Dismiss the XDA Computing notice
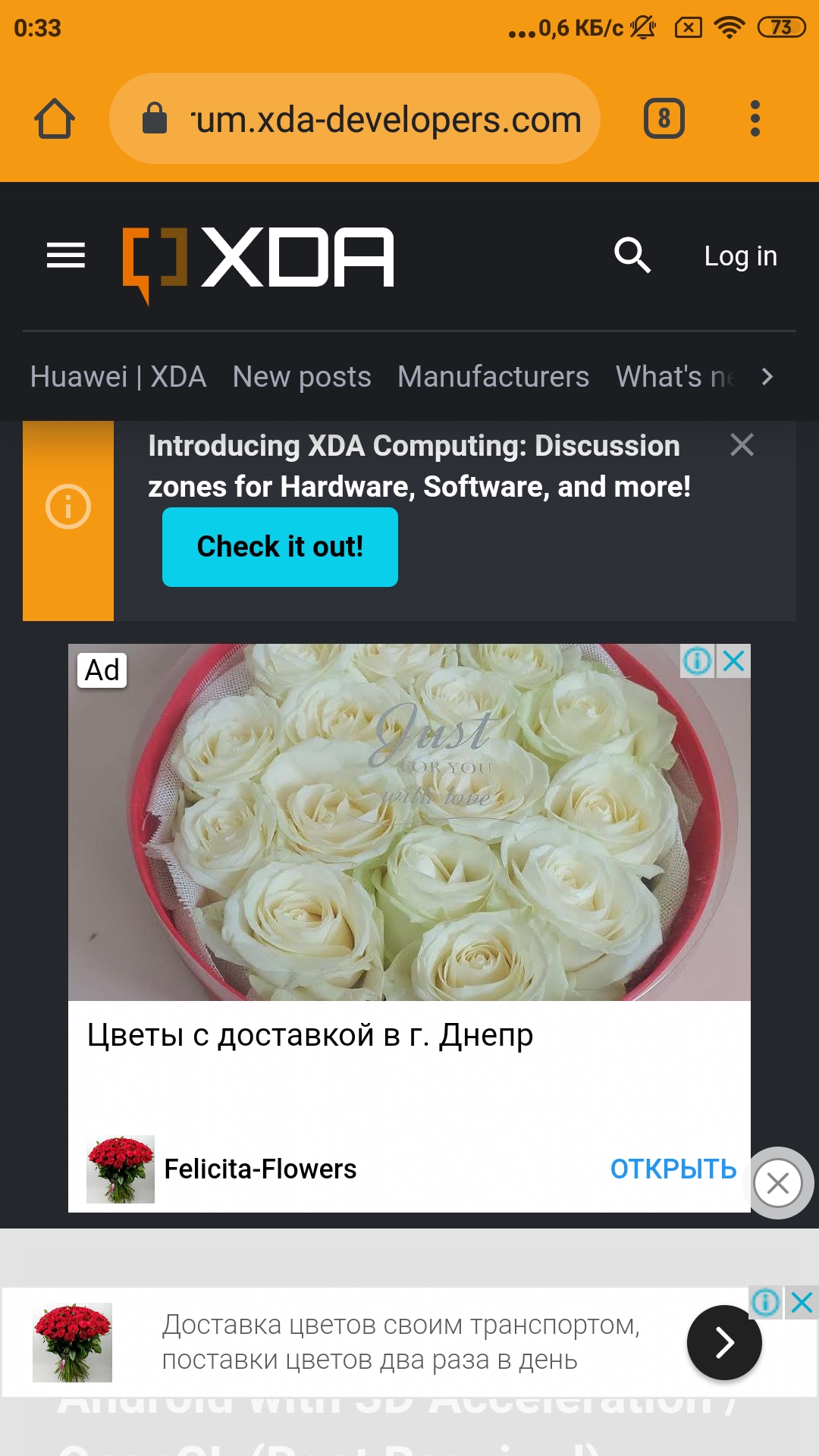 (x=742, y=444)
